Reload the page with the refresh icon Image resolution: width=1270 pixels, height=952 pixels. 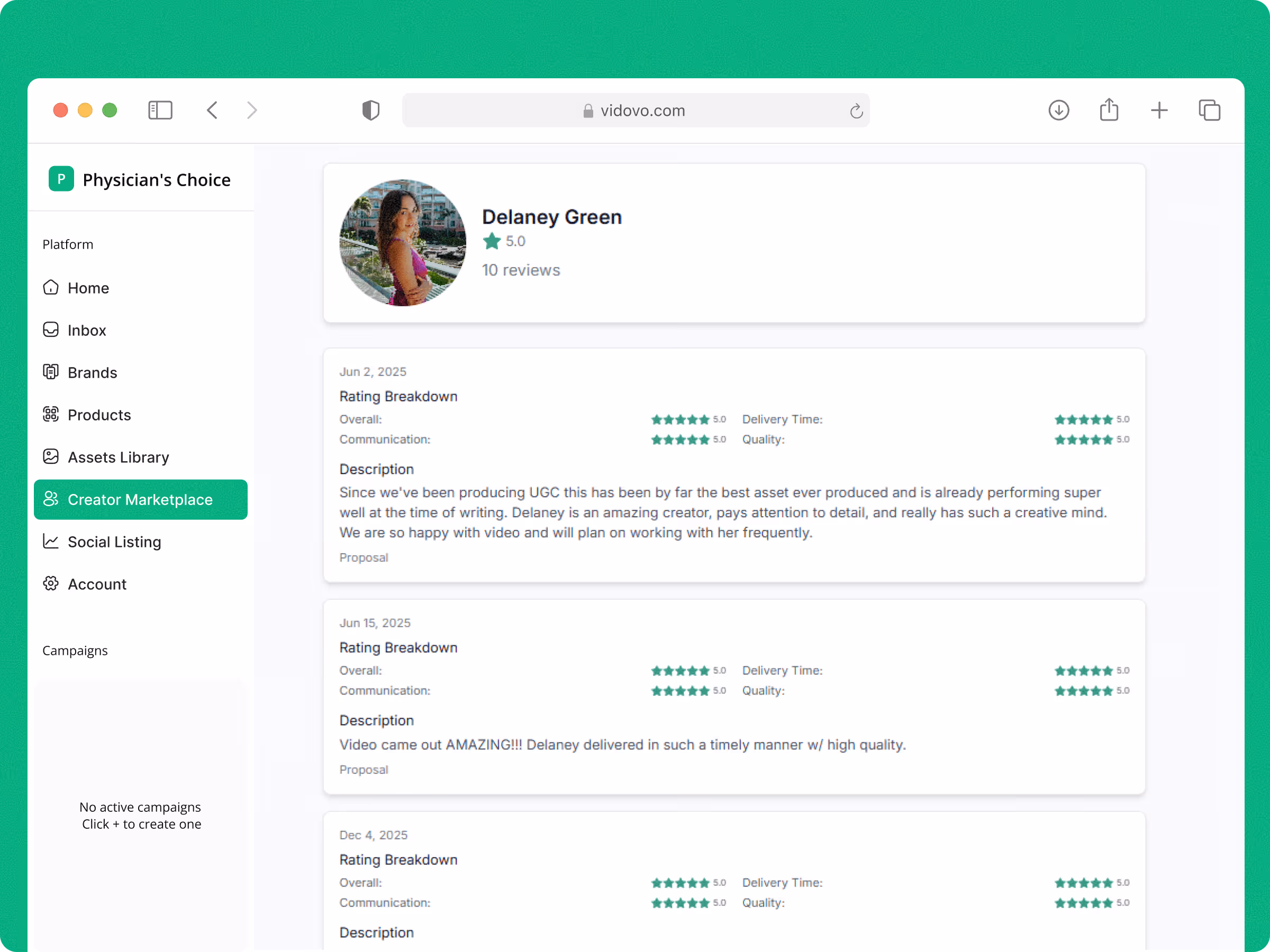click(x=856, y=111)
